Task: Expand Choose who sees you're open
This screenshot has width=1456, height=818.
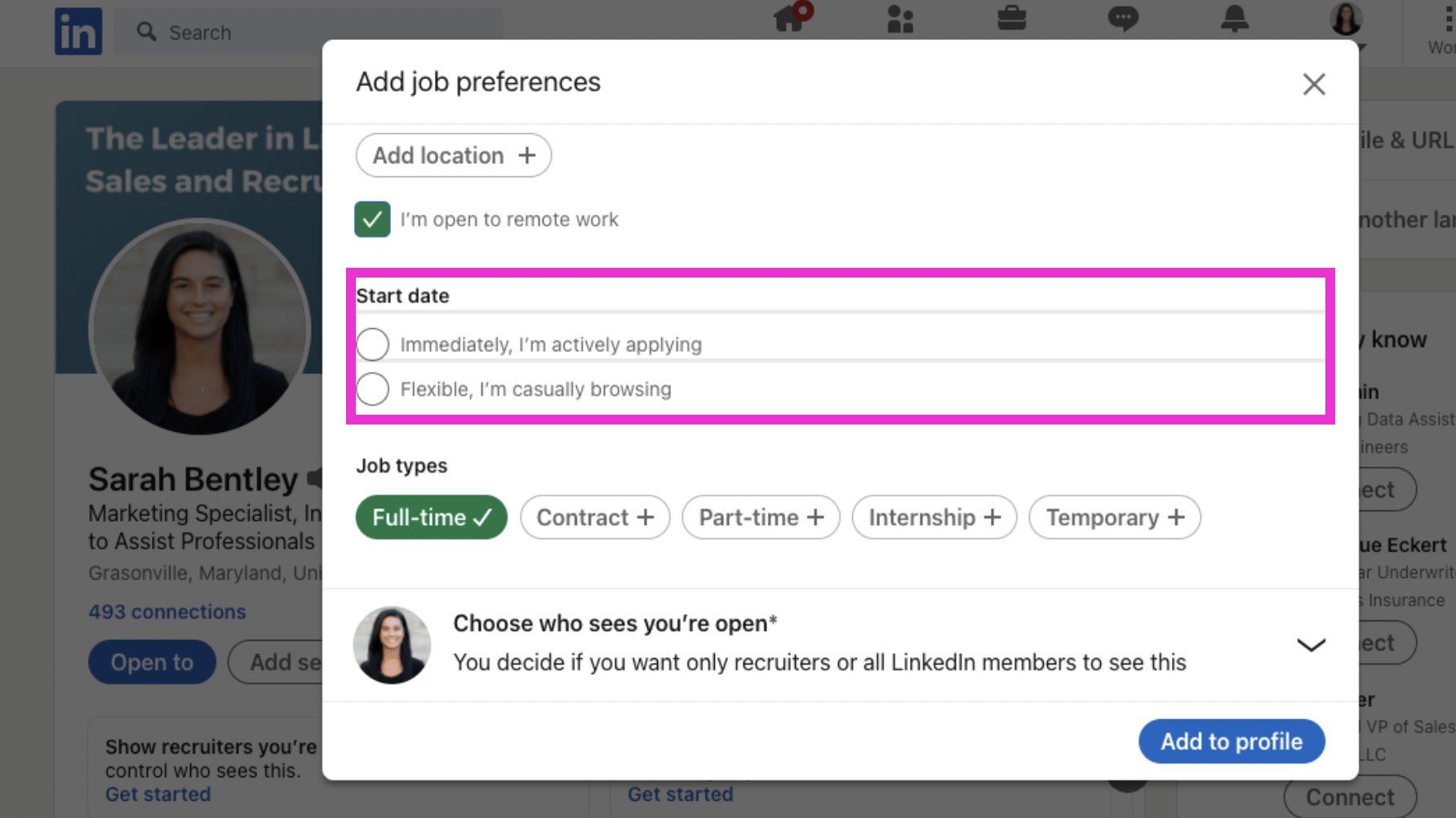Action: (1311, 645)
